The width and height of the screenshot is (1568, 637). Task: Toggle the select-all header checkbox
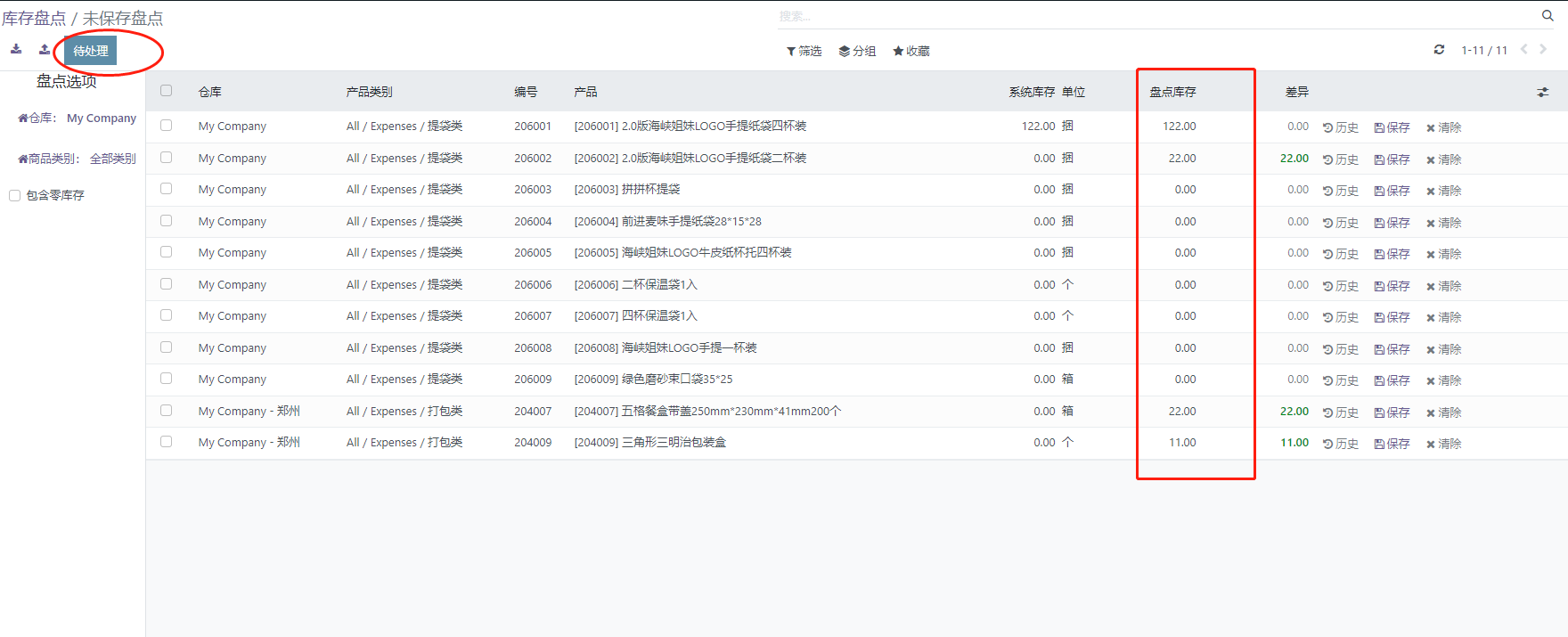167,91
